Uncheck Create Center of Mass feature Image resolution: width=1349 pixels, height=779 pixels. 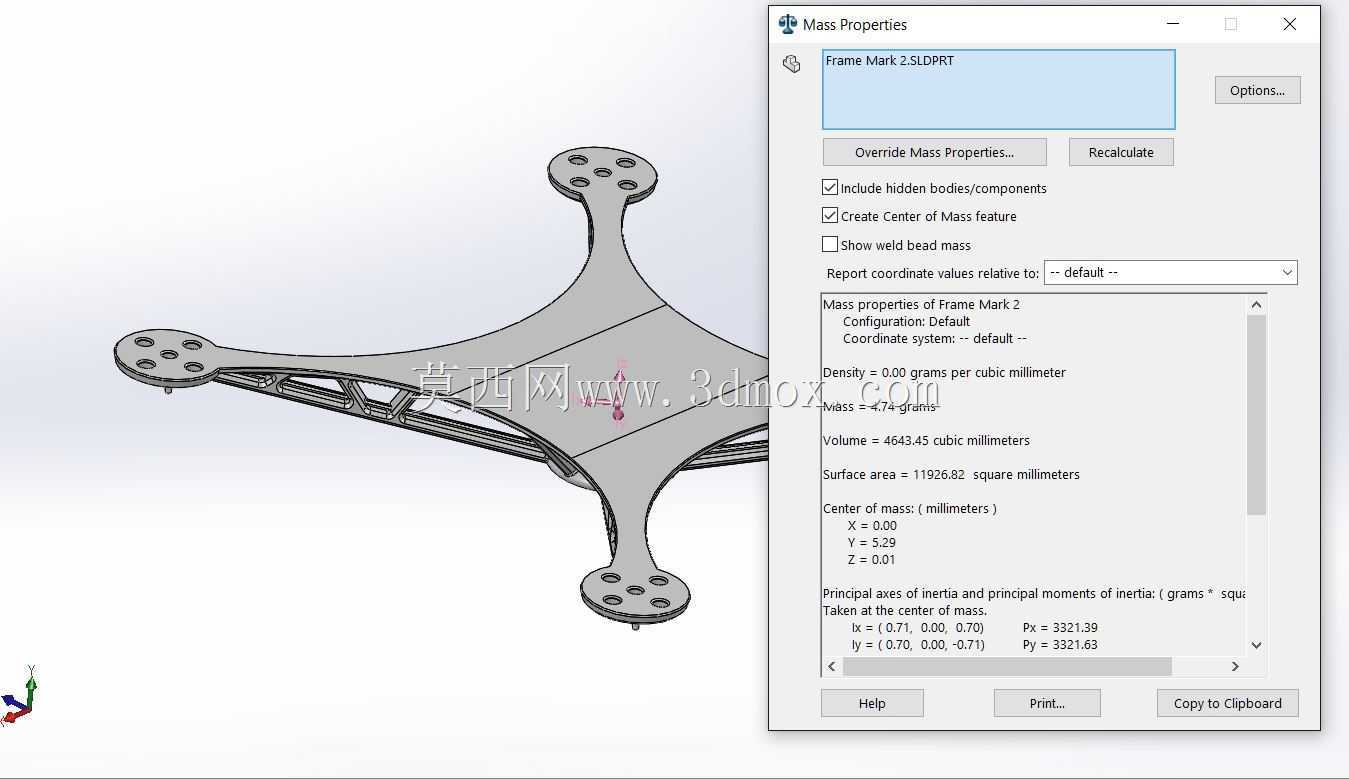pyautogui.click(x=830, y=215)
